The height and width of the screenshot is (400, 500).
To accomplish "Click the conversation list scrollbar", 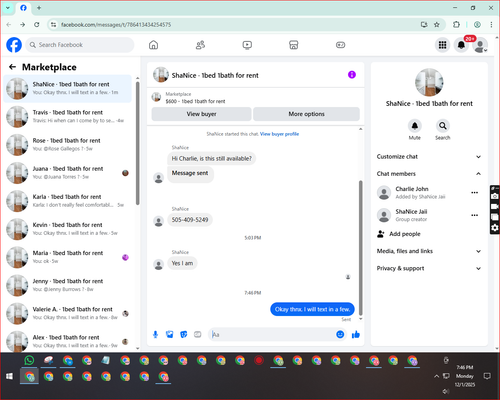I will tap(137, 143).
